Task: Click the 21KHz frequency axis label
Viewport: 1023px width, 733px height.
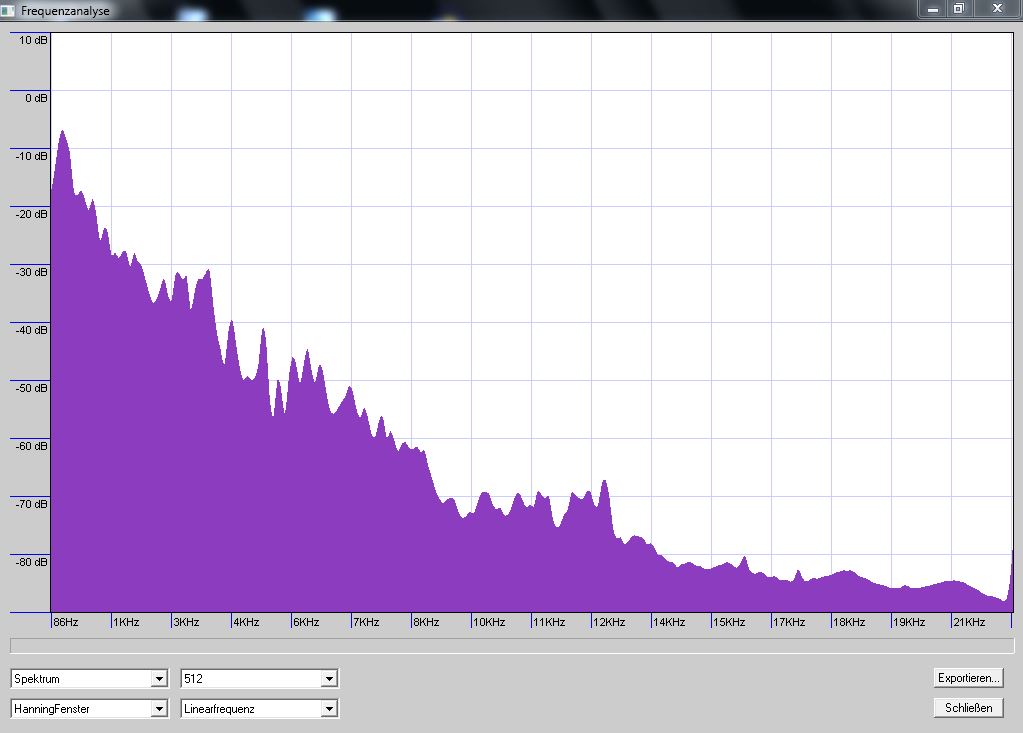Action: tap(970, 622)
